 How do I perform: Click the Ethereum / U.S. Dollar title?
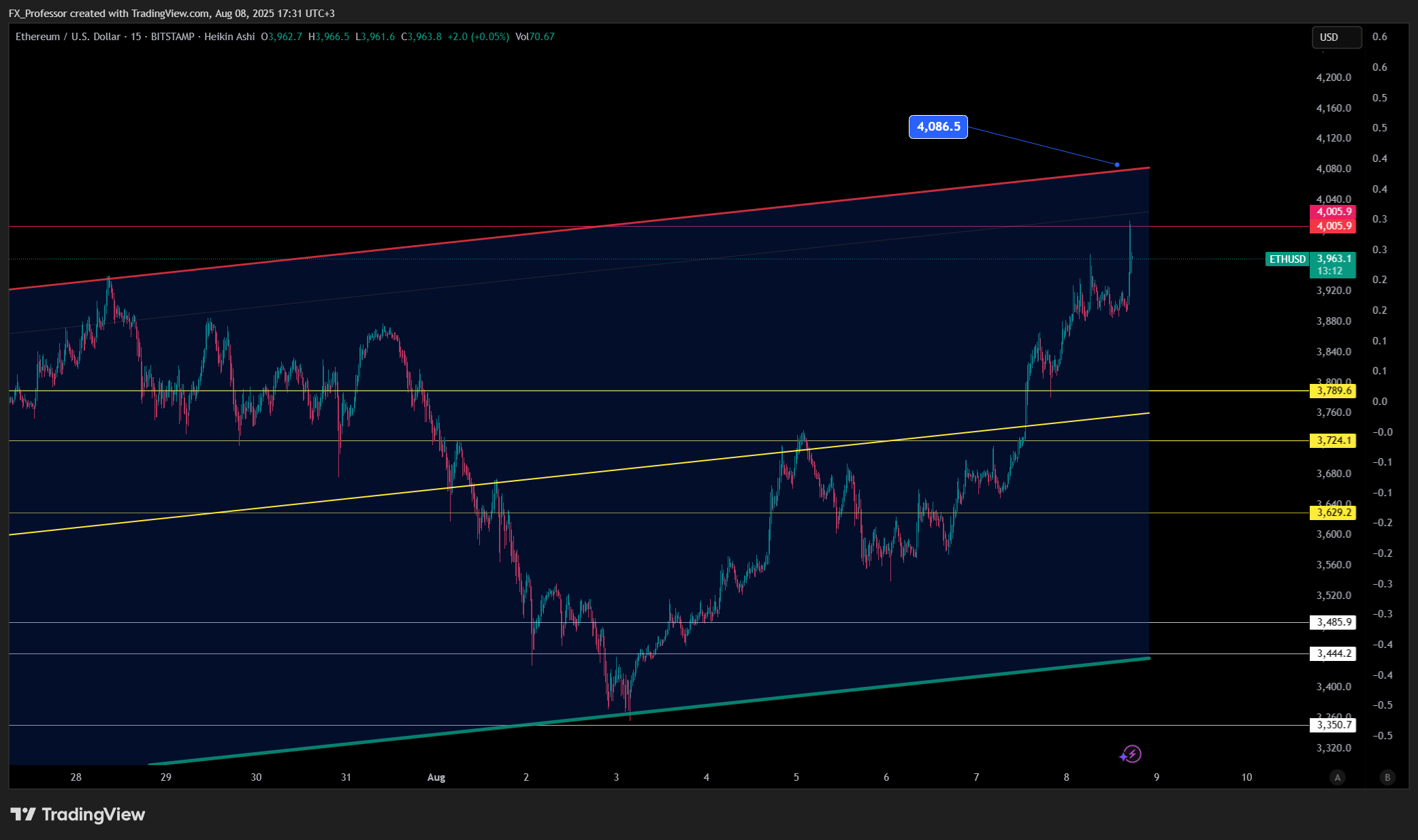coord(68,37)
